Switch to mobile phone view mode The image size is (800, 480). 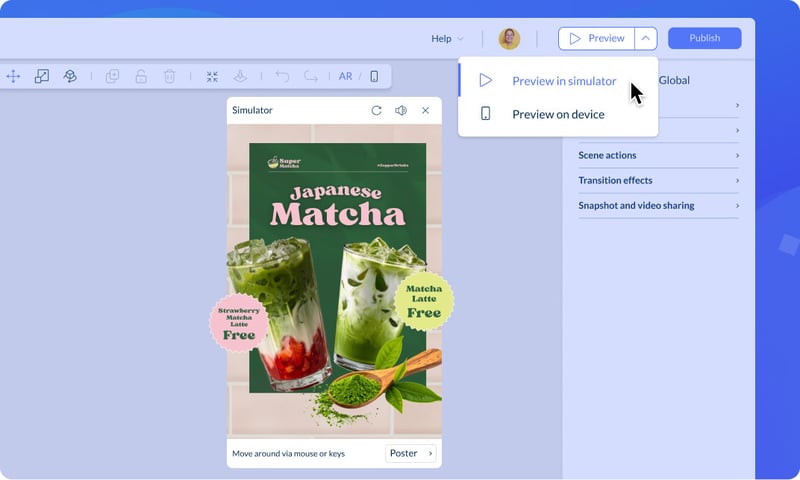click(x=374, y=77)
